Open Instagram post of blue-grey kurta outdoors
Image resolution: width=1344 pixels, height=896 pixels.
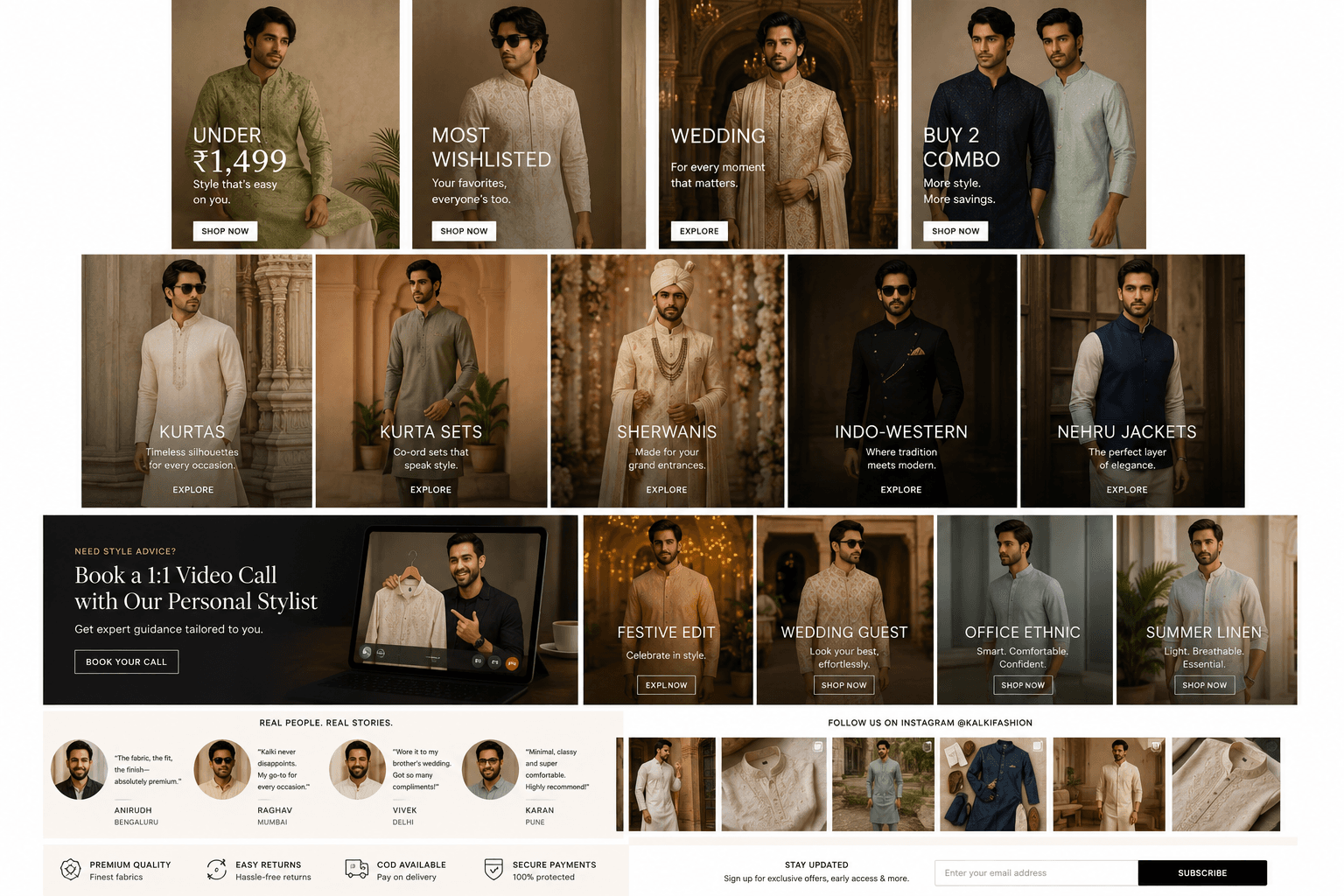pyautogui.click(x=883, y=784)
